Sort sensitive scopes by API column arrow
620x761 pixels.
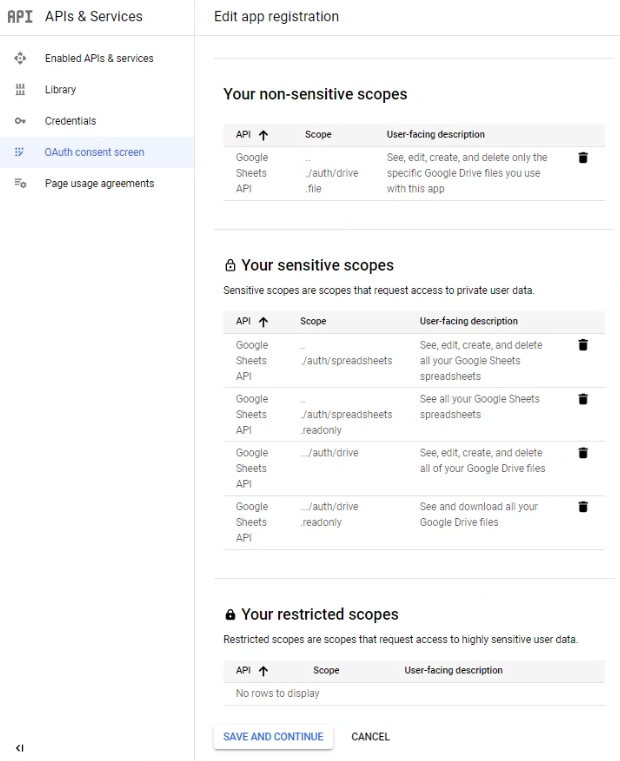pyautogui.click(x=264, y=322)
